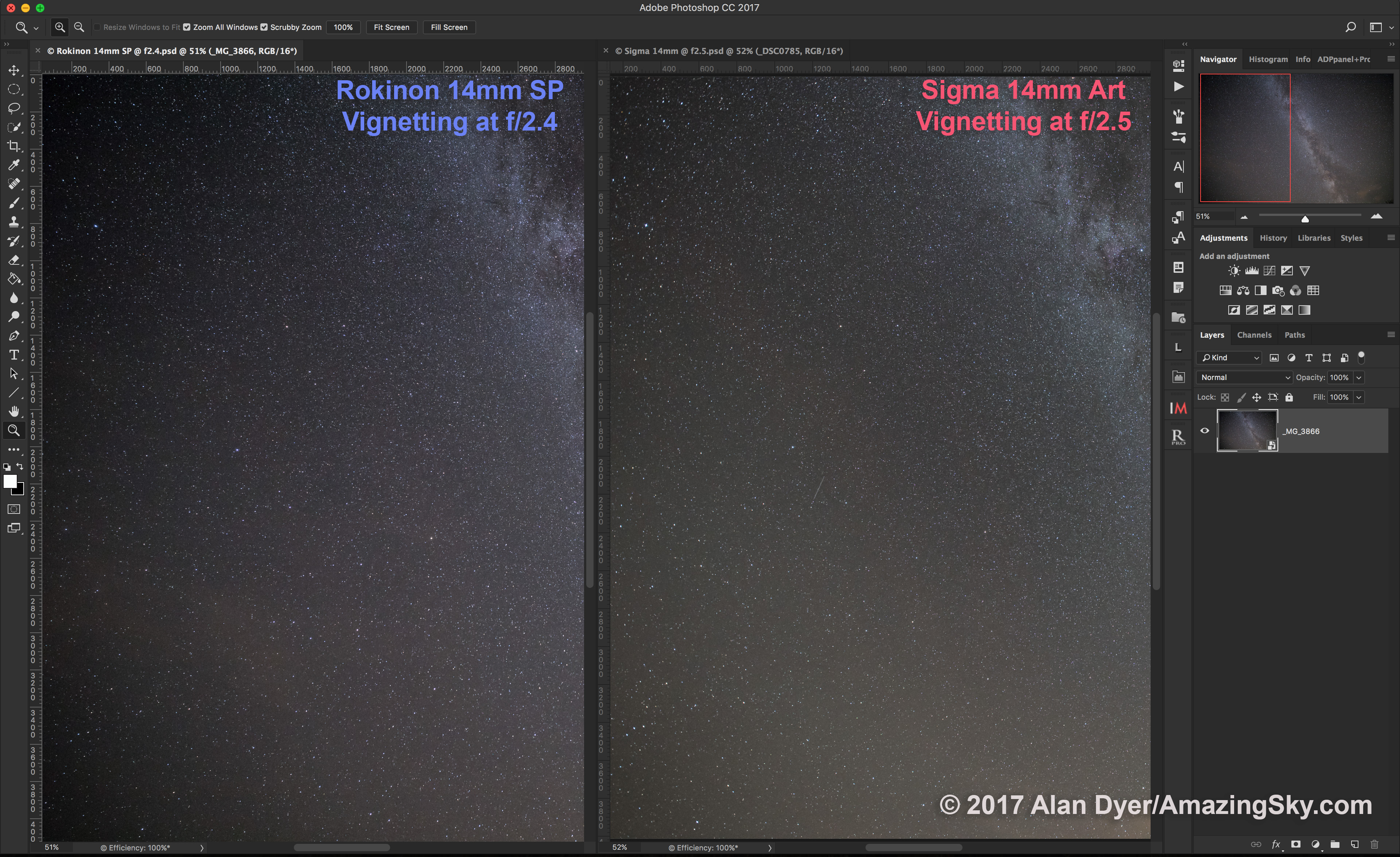Disable Zoom All Windows checkbox
Image resolution: width=1400 pixels, height=857 pixels.
(x=187, y=27)
